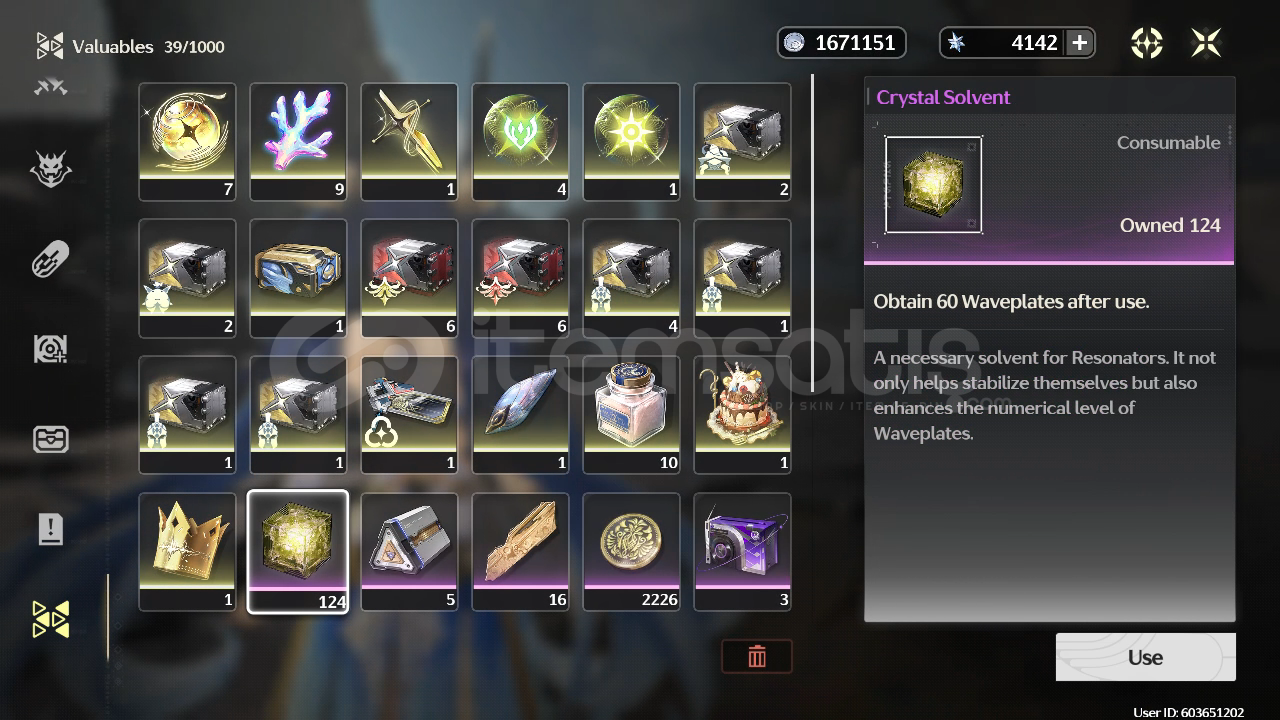Select the gold coin stack of 2226
The width and height of the screenshot is (1280, 720).
[x=632, y=552]
